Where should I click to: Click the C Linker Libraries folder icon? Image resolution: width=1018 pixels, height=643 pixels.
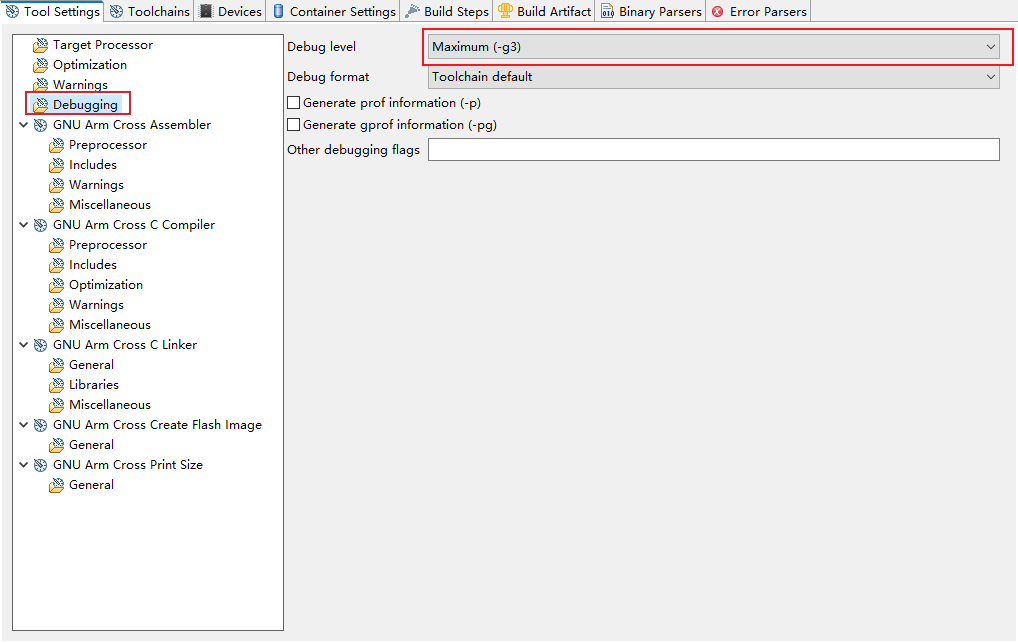[57, 385]
